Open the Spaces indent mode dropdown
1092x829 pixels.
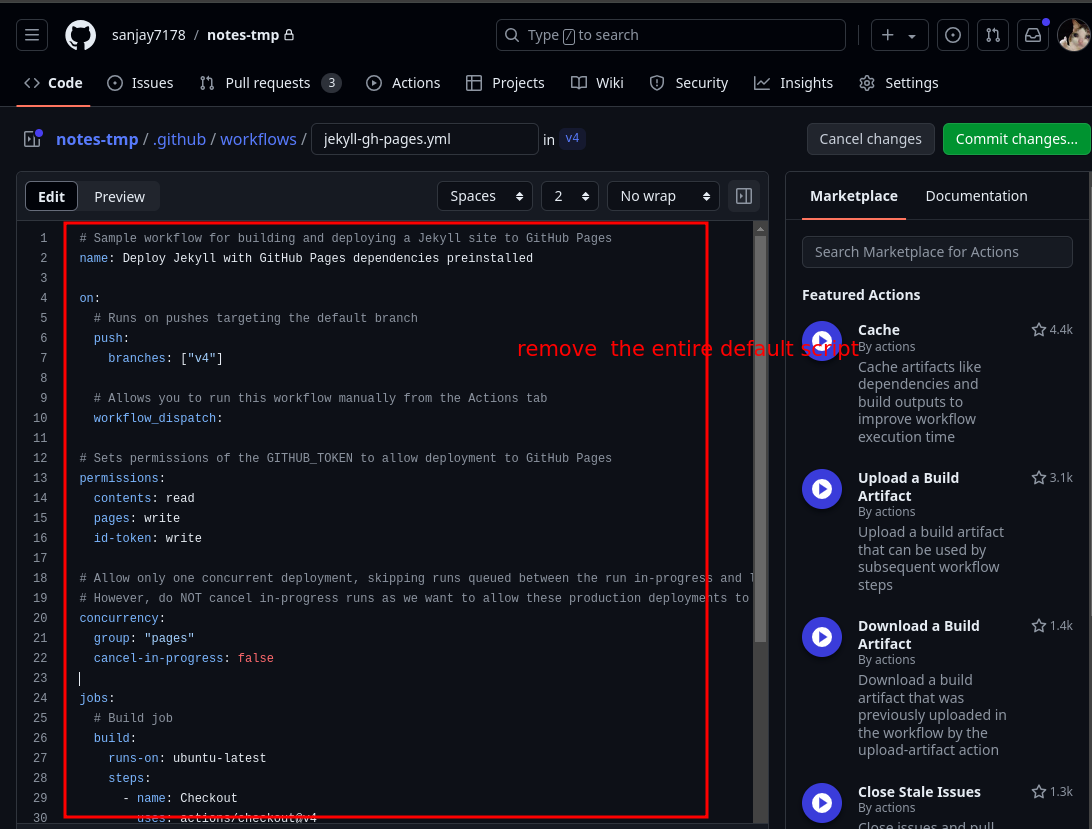(x=485, y=196)
